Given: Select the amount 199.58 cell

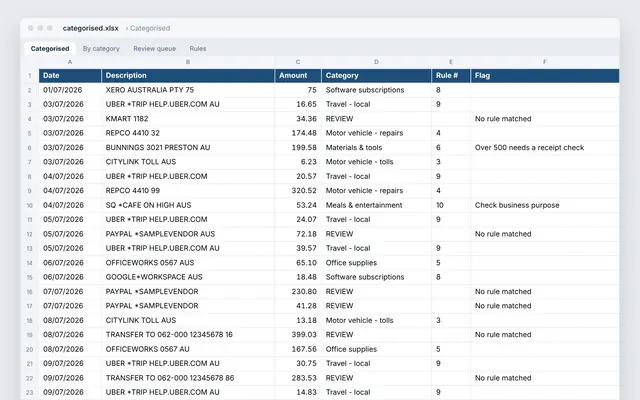Looking at the screenshot, I should click(x=298, y=147).
